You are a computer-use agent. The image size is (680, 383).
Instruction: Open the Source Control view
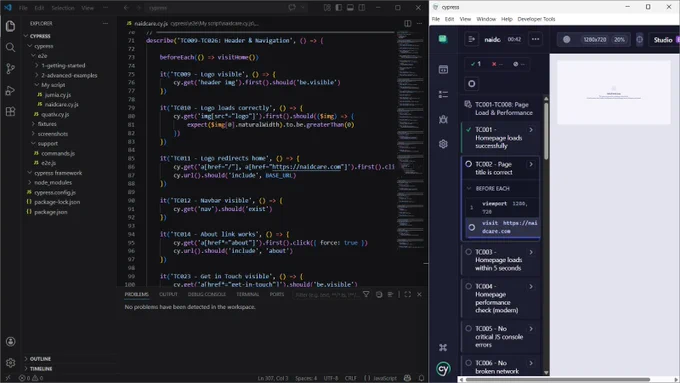click(10, 69)
